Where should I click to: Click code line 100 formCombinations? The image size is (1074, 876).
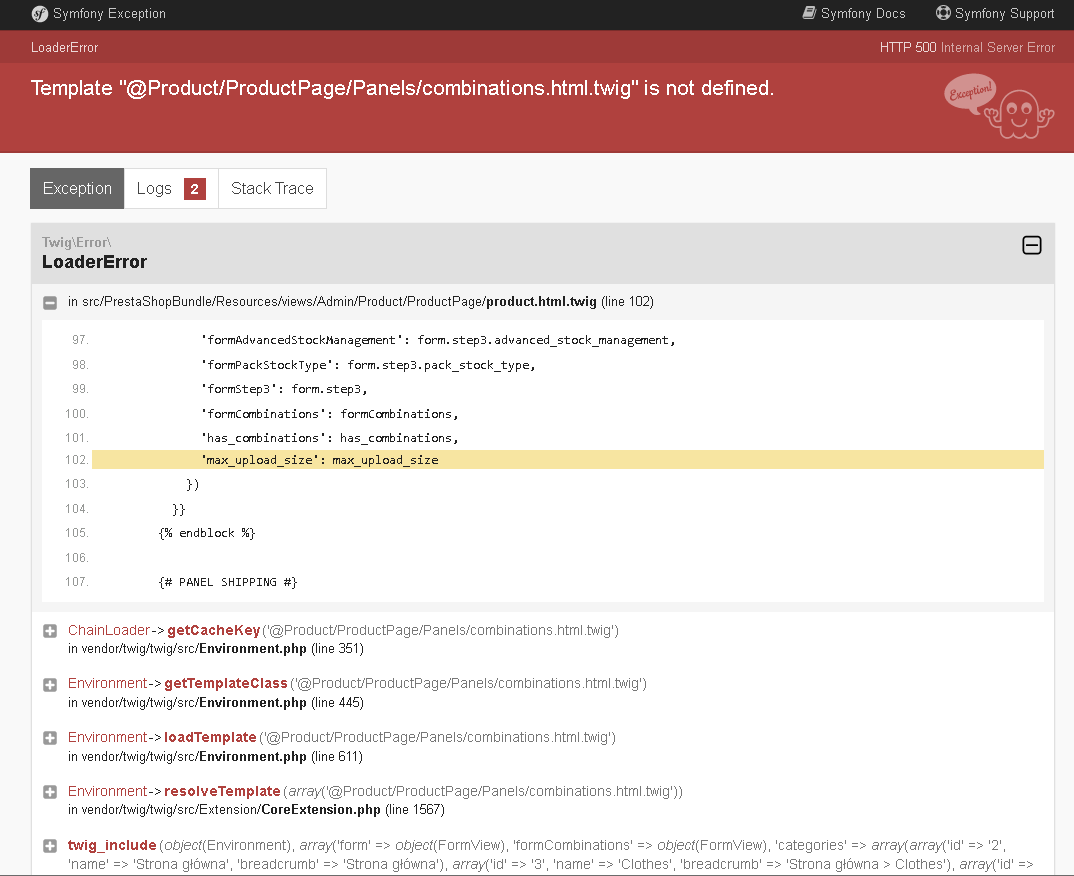coord(329,414)
